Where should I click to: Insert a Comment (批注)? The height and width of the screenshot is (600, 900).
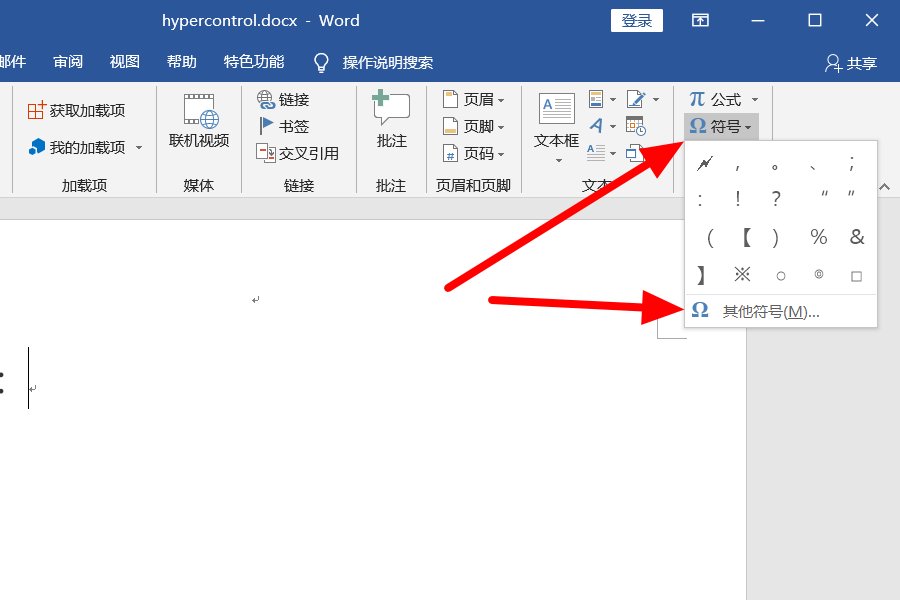click(390, 120)
